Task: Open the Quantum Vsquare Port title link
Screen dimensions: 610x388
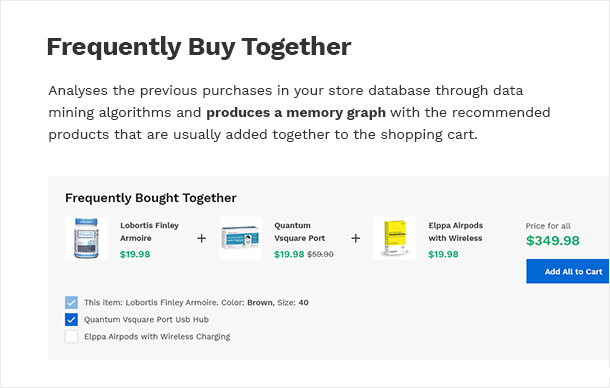Action: [x=300, y=232]
